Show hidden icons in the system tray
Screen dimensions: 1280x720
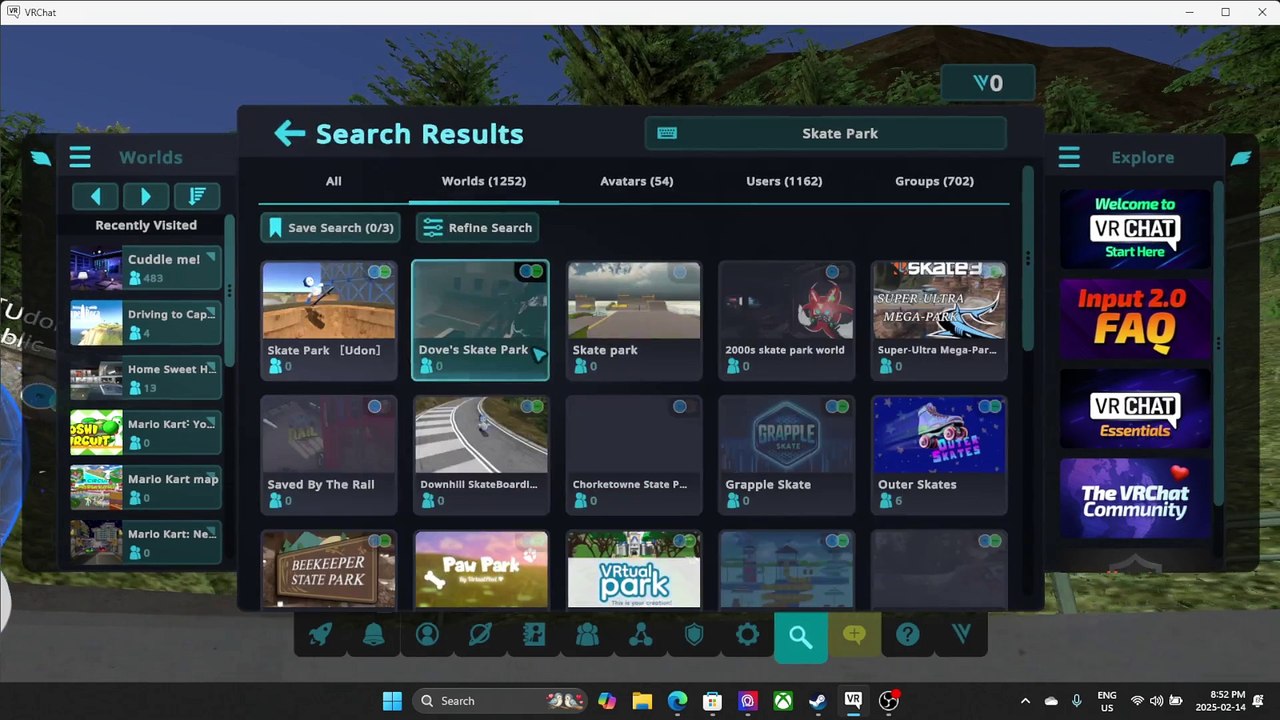point(1025,701)
